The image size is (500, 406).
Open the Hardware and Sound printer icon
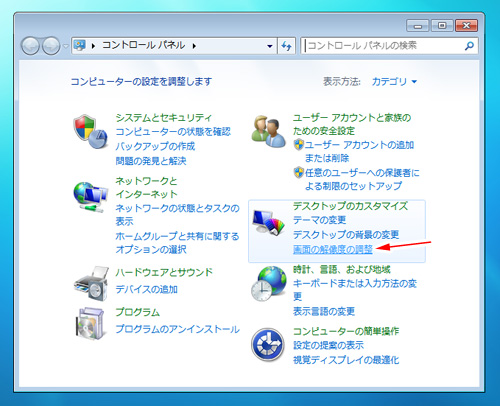point(91,283)
